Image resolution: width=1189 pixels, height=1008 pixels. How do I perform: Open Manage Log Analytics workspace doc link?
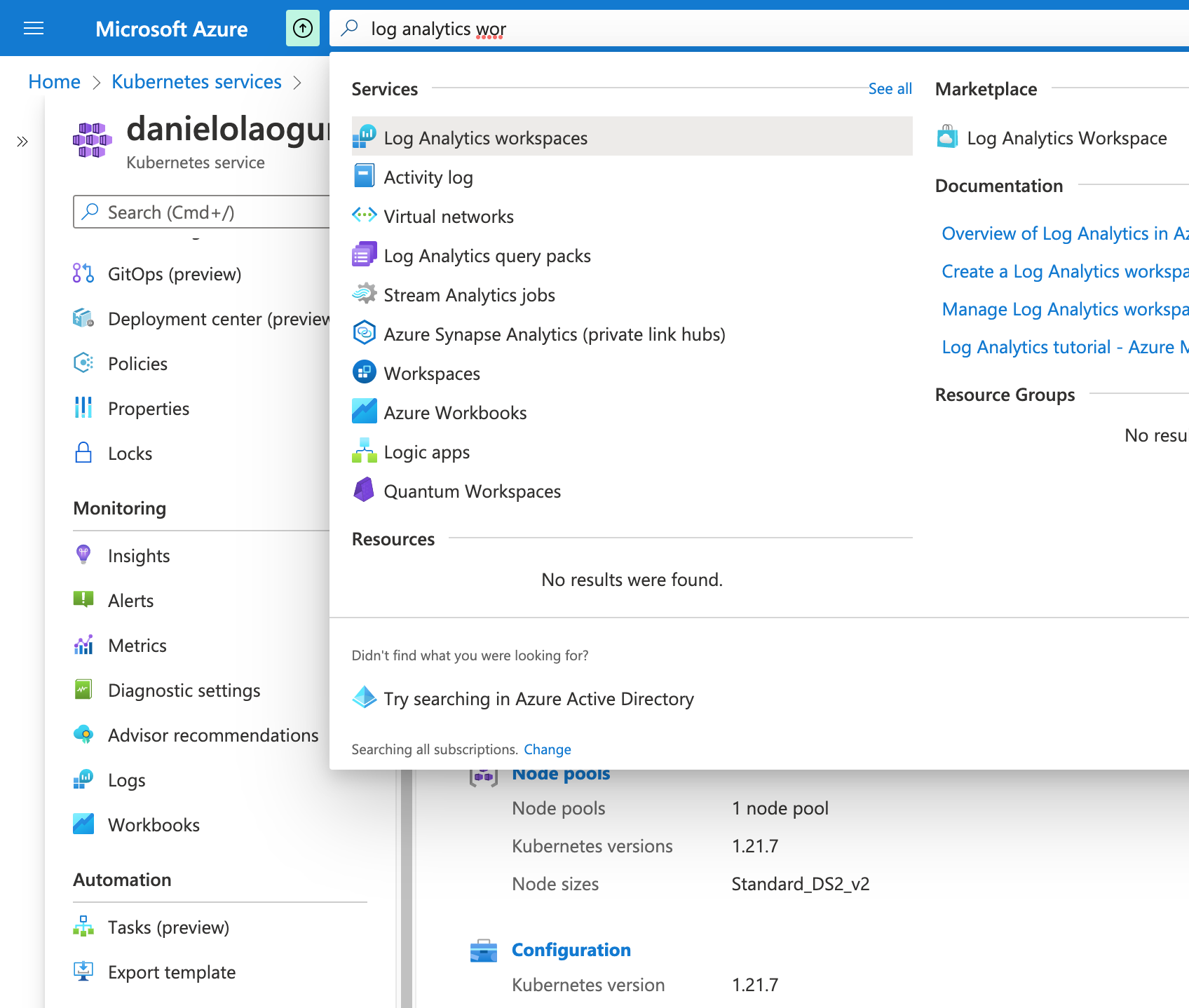[x=1065, y=309]
